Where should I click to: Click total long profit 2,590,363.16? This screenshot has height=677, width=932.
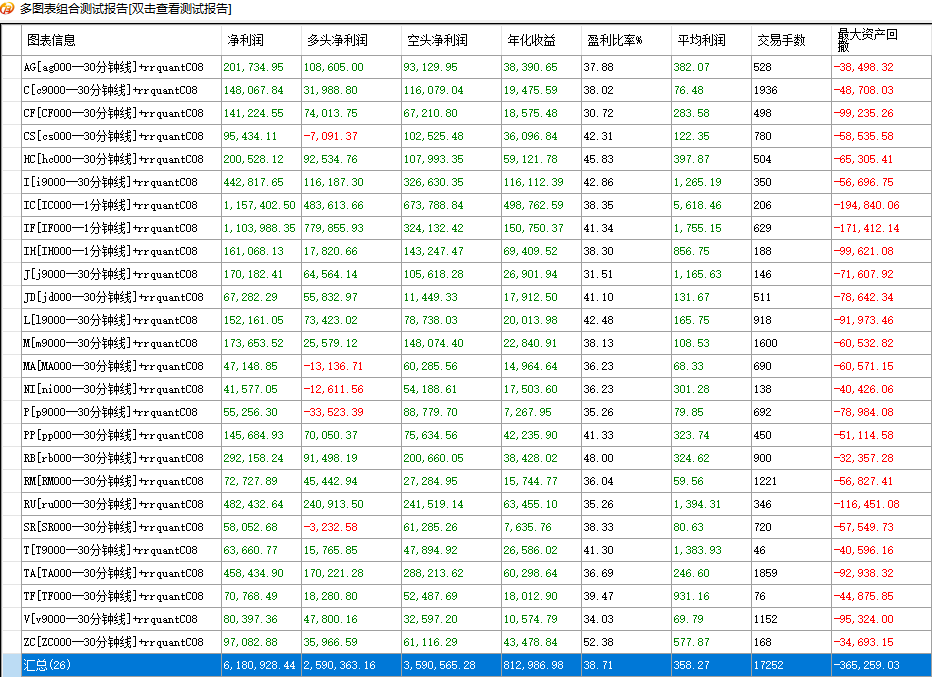(x=339, y=665)
